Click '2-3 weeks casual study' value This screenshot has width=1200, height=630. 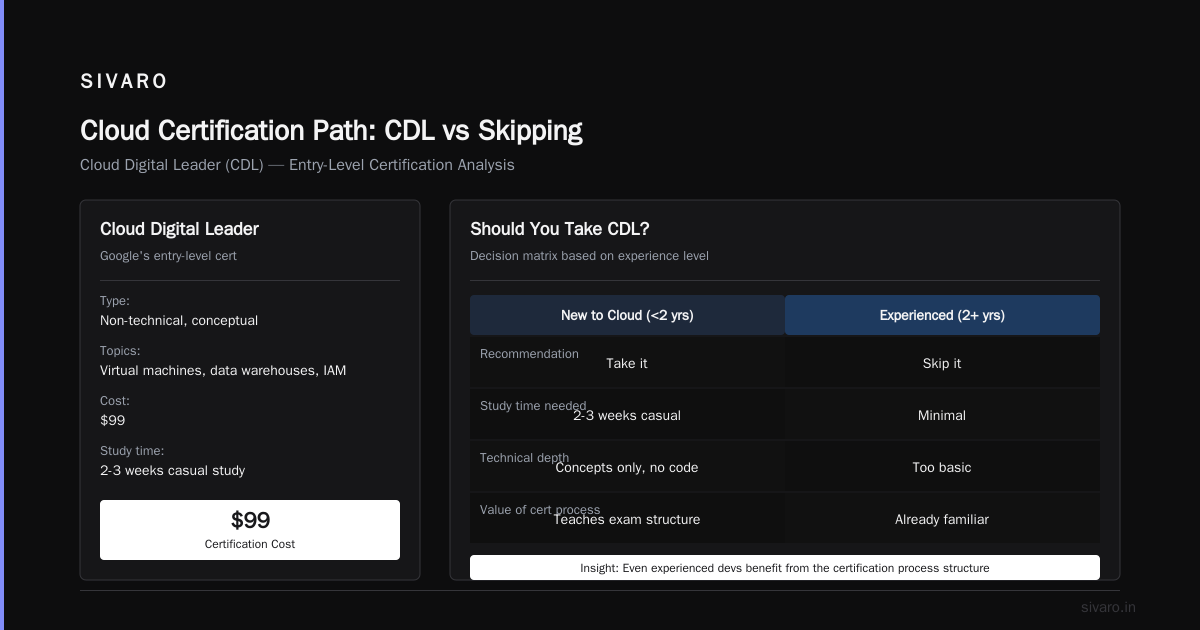[172, 471]
